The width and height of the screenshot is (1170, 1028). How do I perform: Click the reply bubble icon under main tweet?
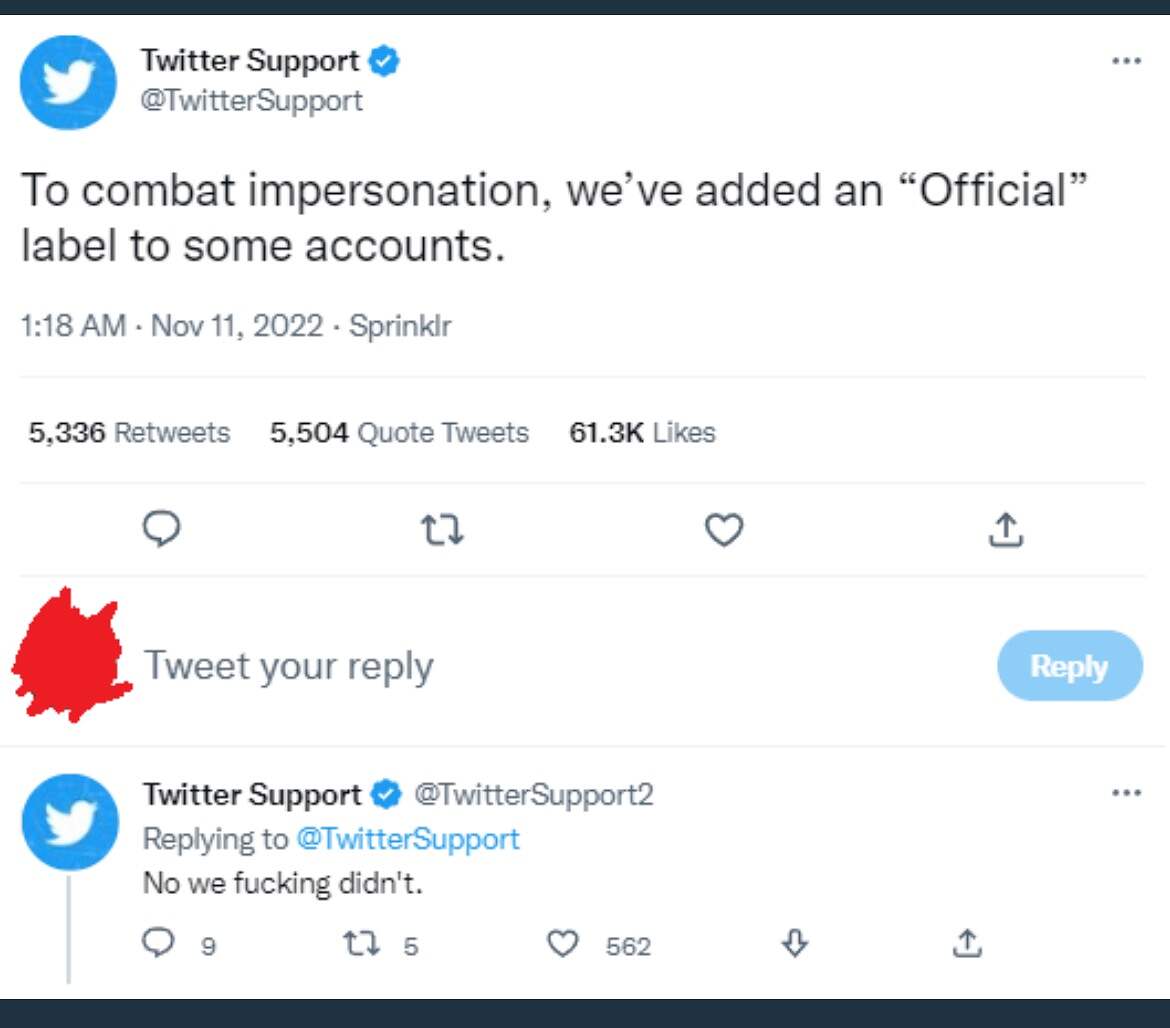click(161, 529)
